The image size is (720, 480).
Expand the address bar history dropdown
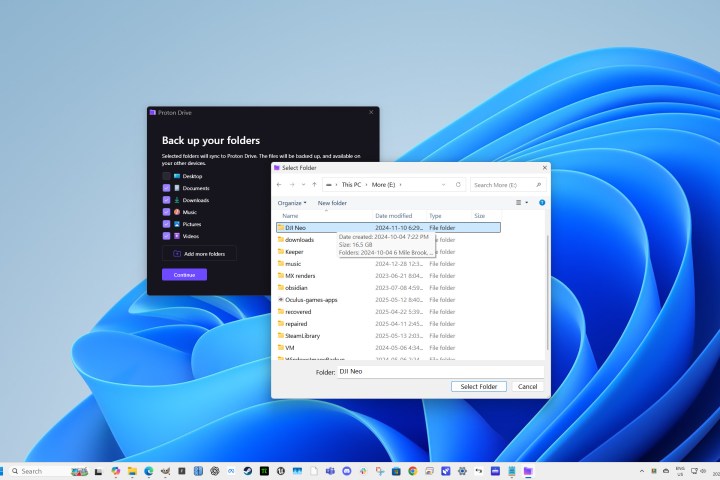click(x=442, y=185)
